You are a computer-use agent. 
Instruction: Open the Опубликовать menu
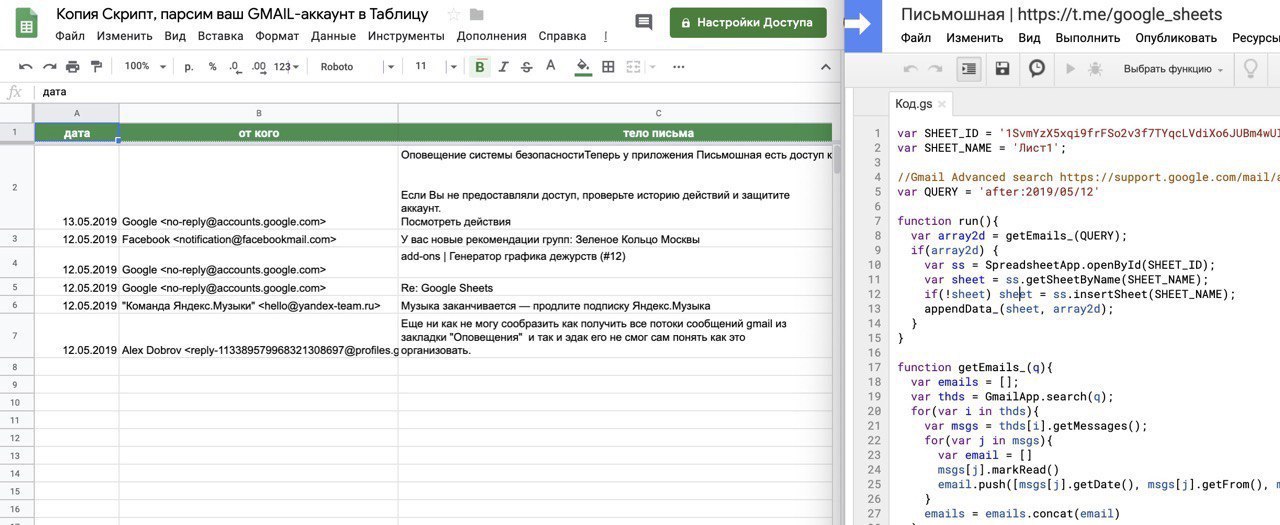point(1176,38)
